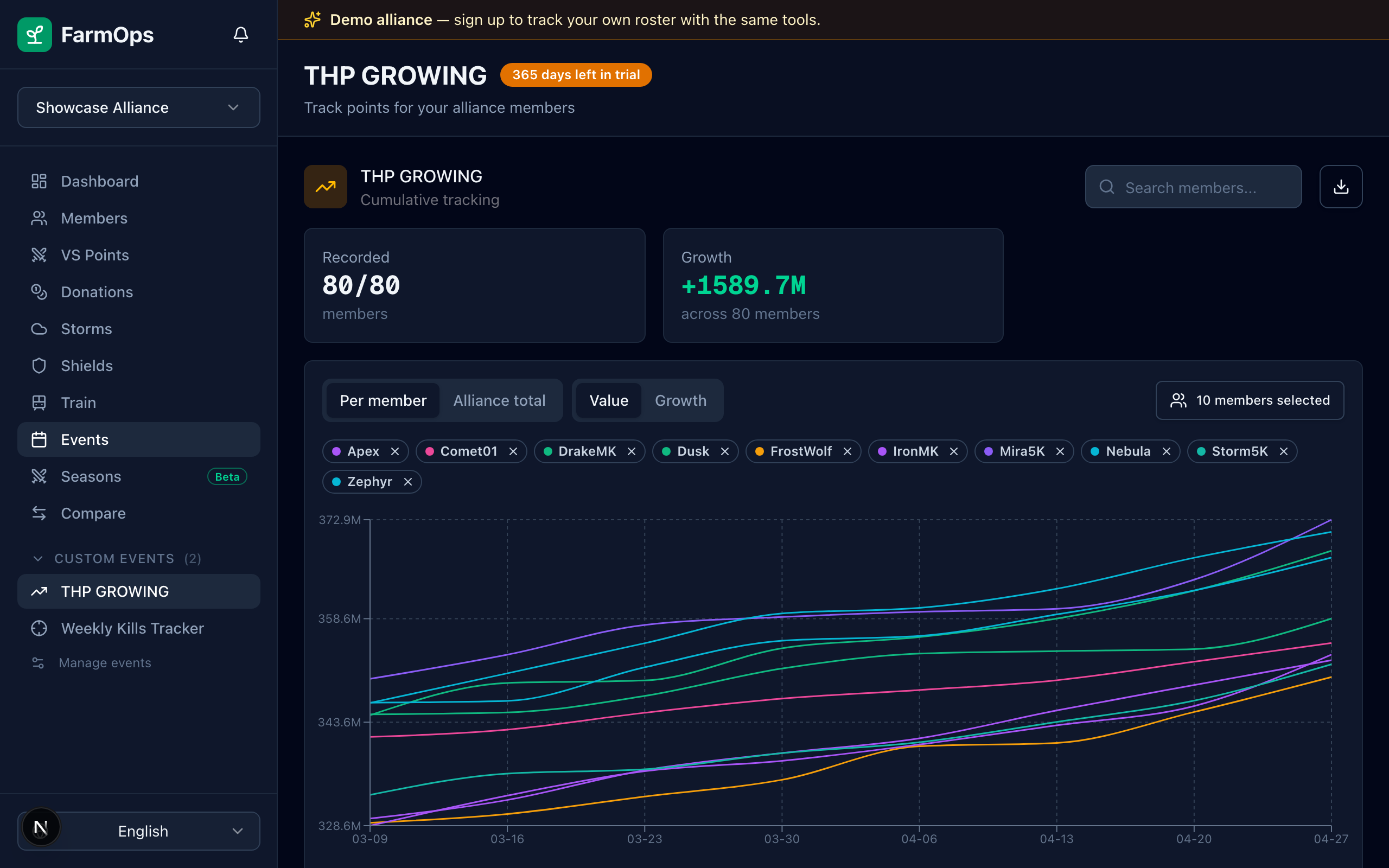Open the Seasons Beta page
The image size is (1389, 868).
click(139, 476)
